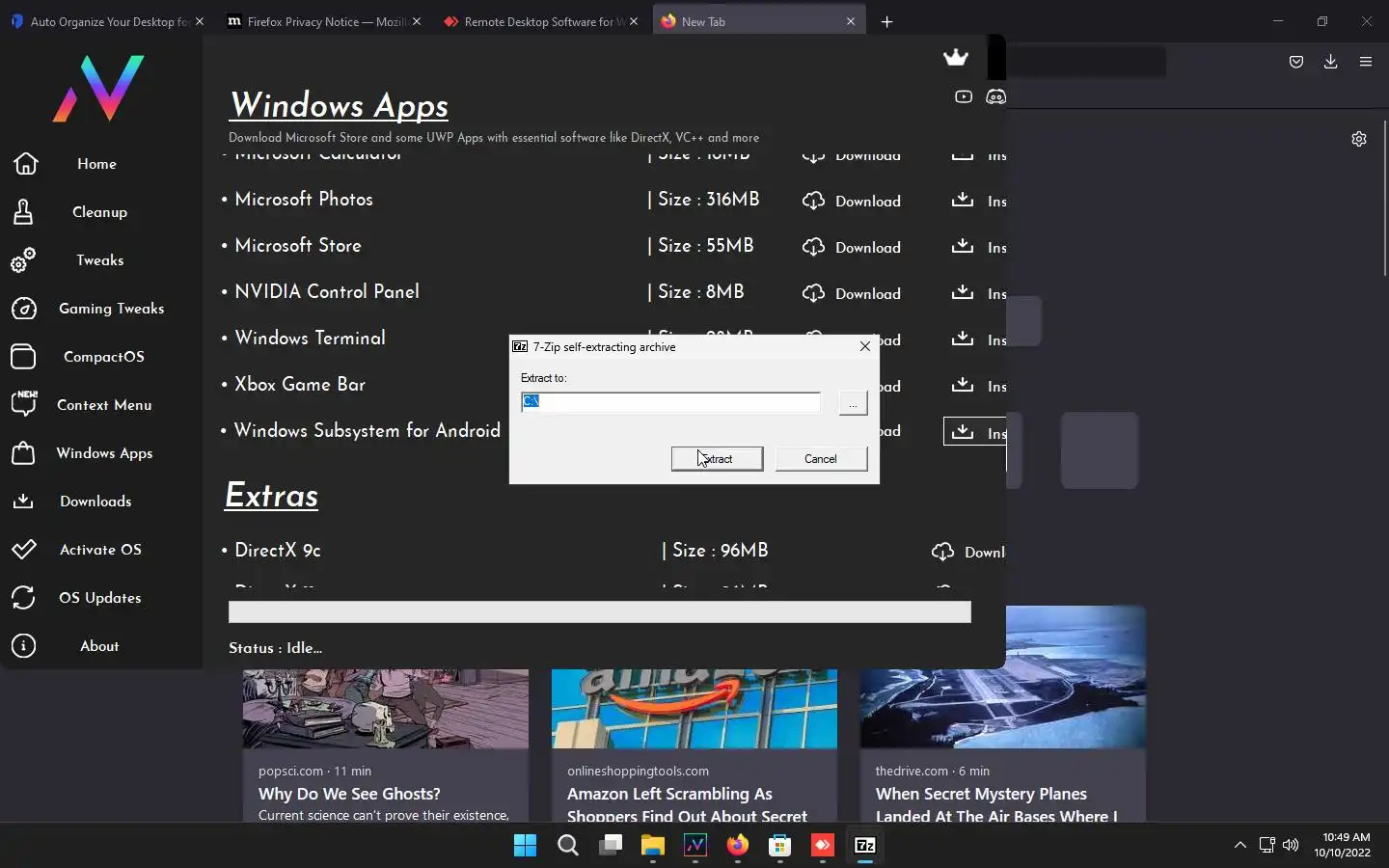The height and width of the screenshot is (868, 1389).
Task: Open Firefox application menu
Action: (x=1365, y=62)
